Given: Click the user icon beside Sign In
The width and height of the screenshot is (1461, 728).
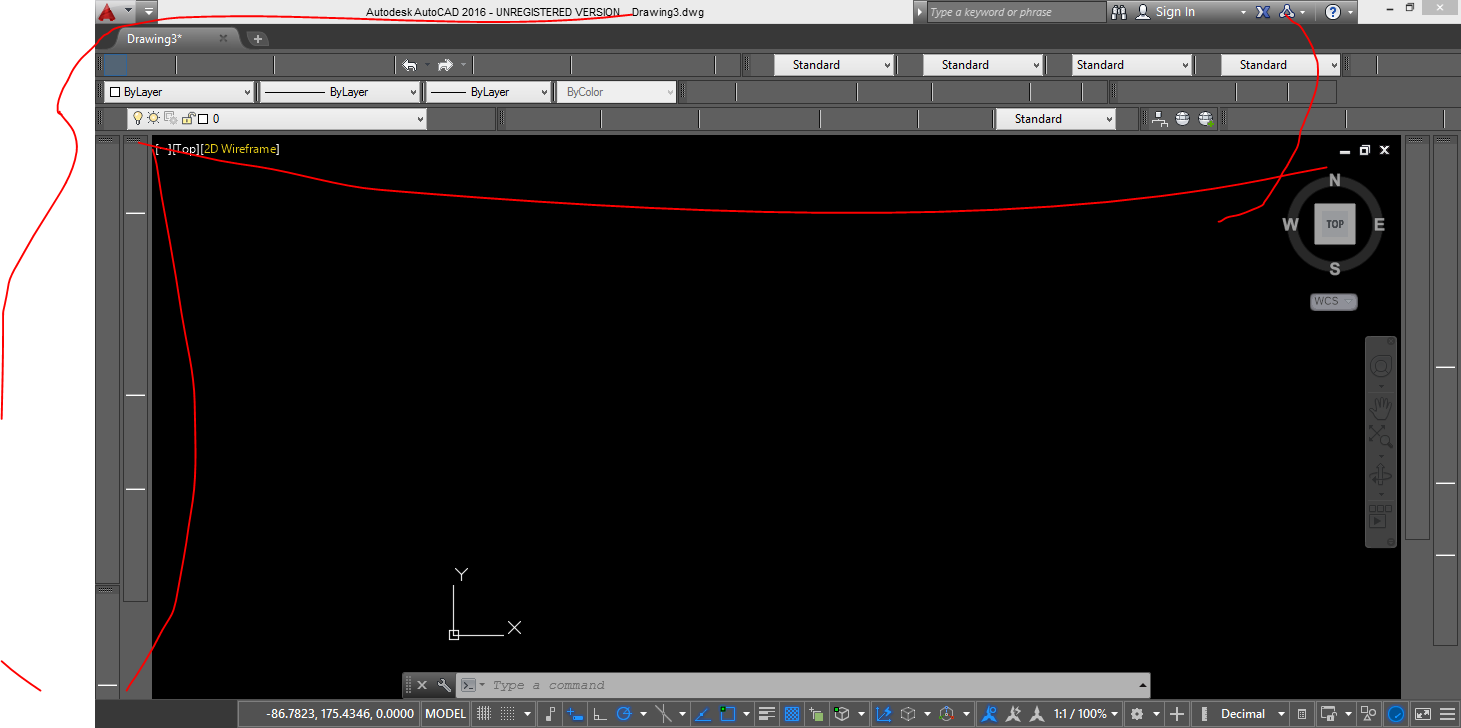Looking at the screenshot, I should [x=1143, y=12].
